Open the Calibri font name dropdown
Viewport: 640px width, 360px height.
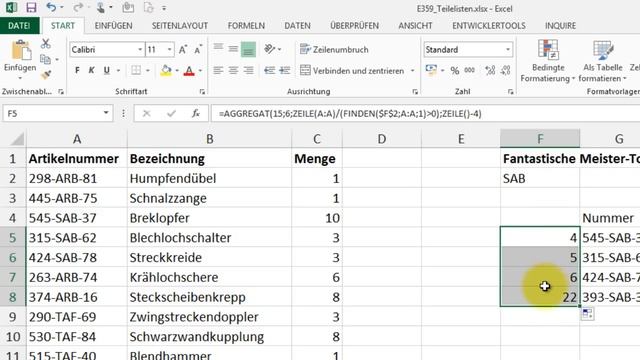click(140, 50)
